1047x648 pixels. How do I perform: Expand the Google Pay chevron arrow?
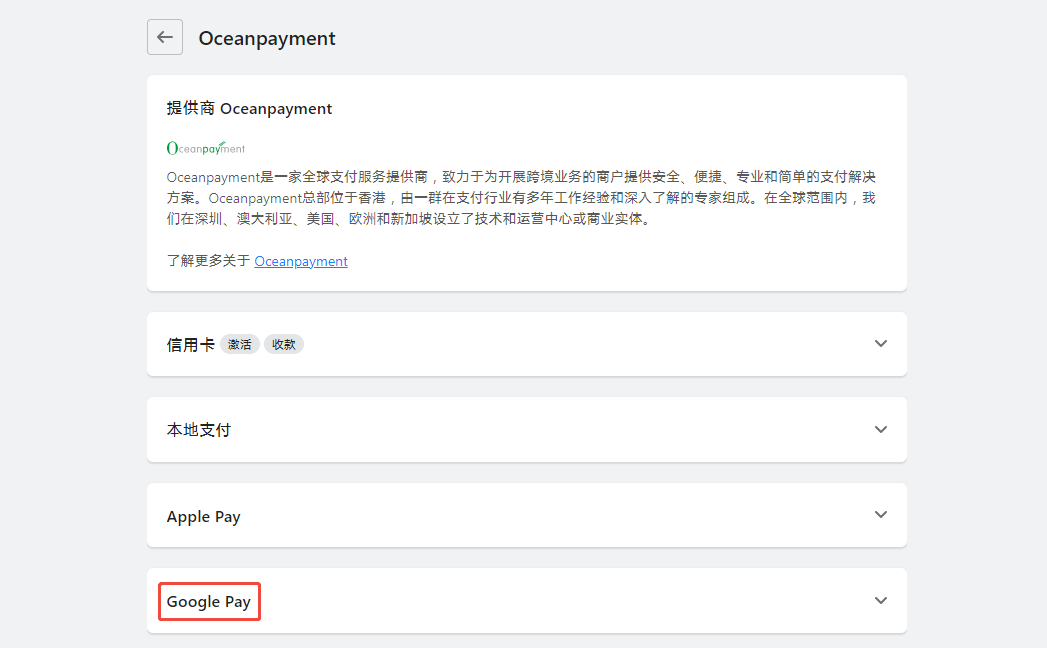coord(880,601)
